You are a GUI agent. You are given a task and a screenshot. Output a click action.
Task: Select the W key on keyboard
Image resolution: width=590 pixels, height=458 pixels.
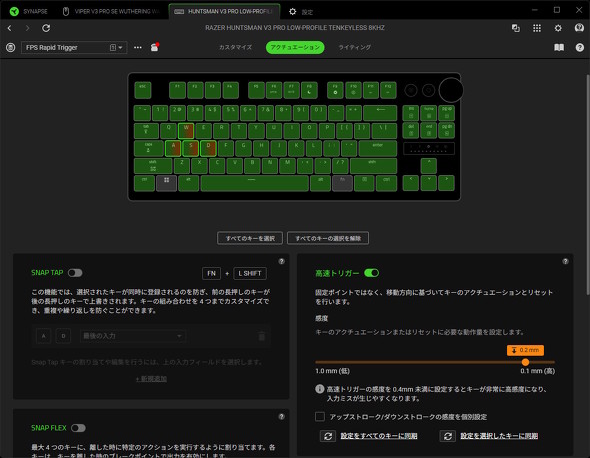(x=186, y=131)
